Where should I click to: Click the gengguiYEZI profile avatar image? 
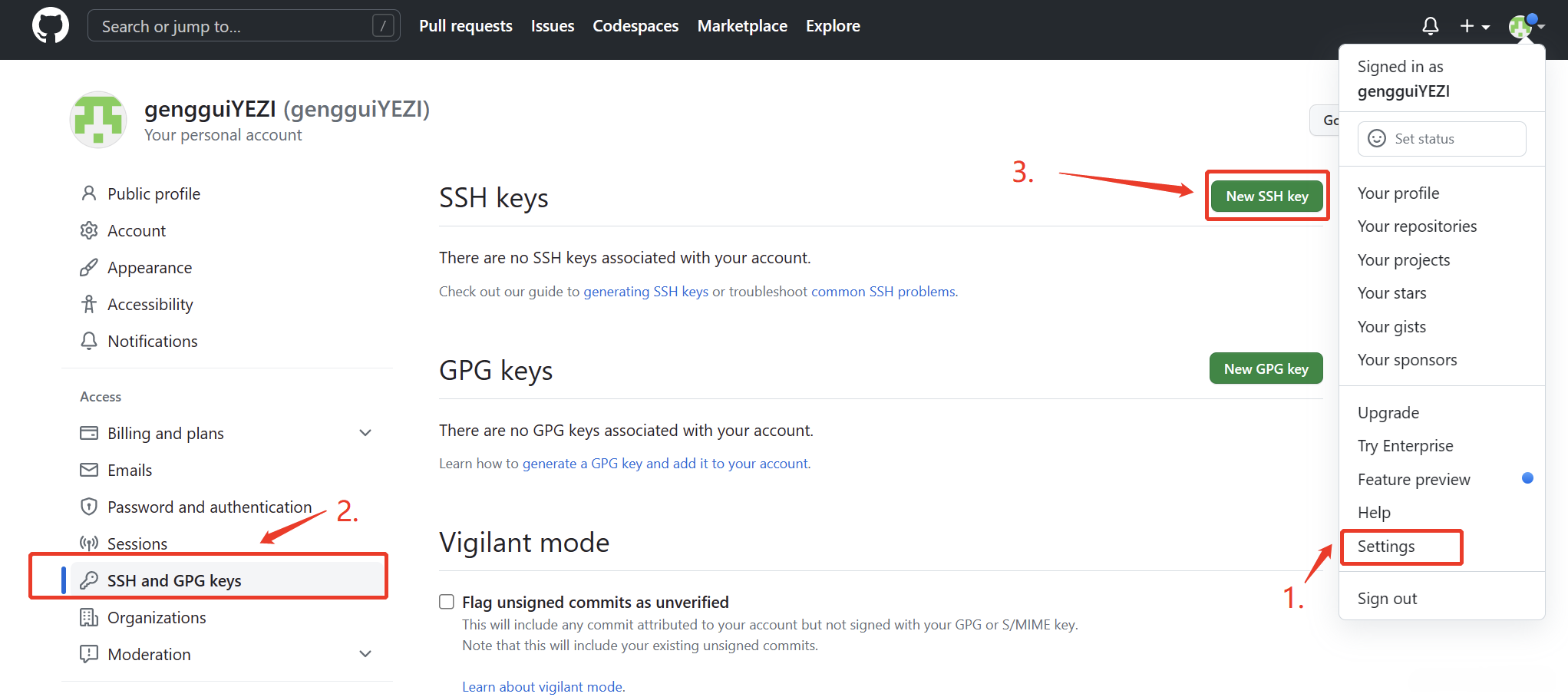(98, 120)
